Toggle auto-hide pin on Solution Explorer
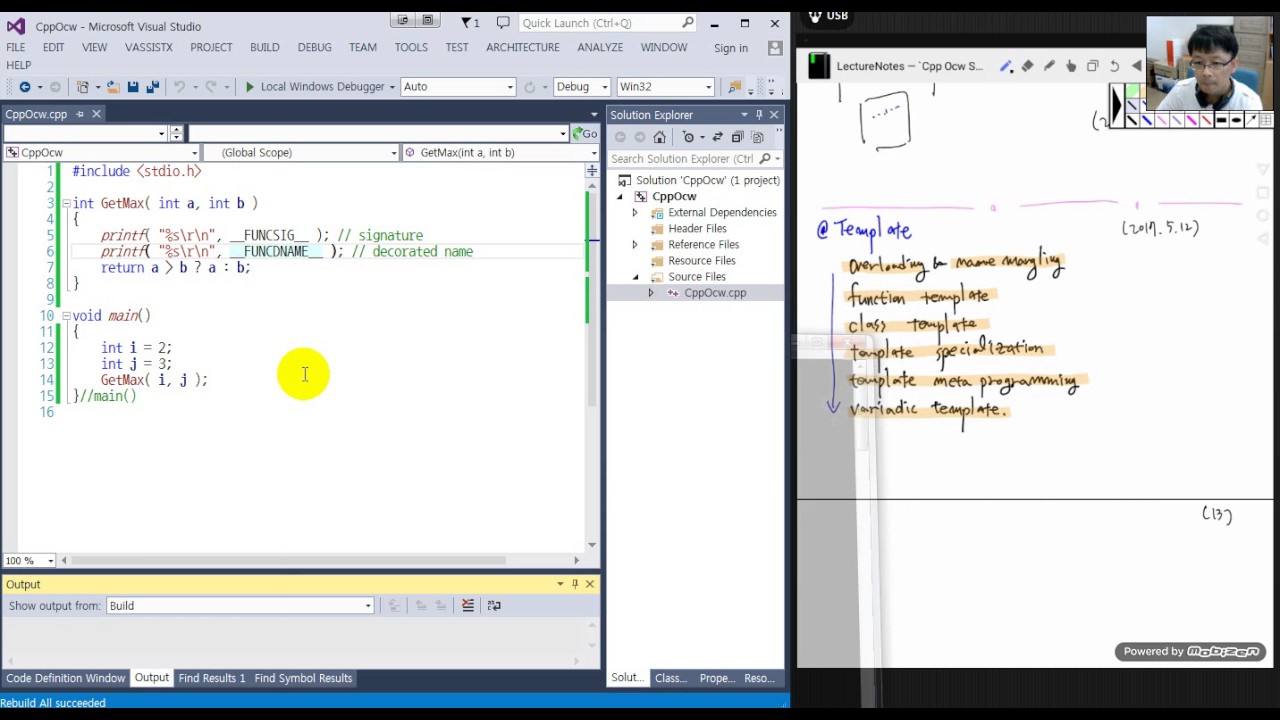The width and height of the screenshot is (1280, 720). tap(759, 115)
